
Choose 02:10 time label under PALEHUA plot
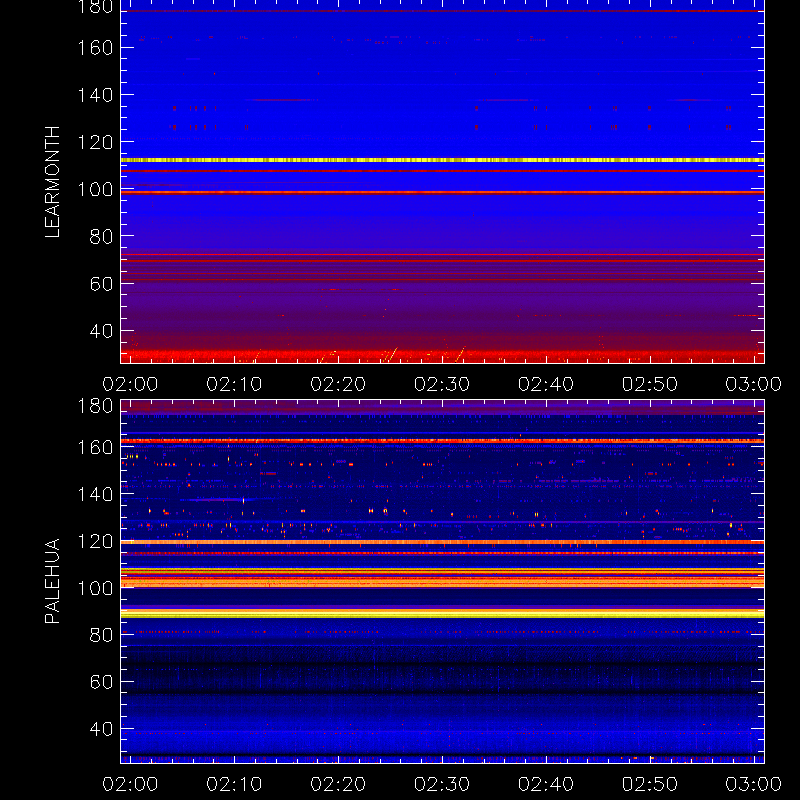pos(234,784)
